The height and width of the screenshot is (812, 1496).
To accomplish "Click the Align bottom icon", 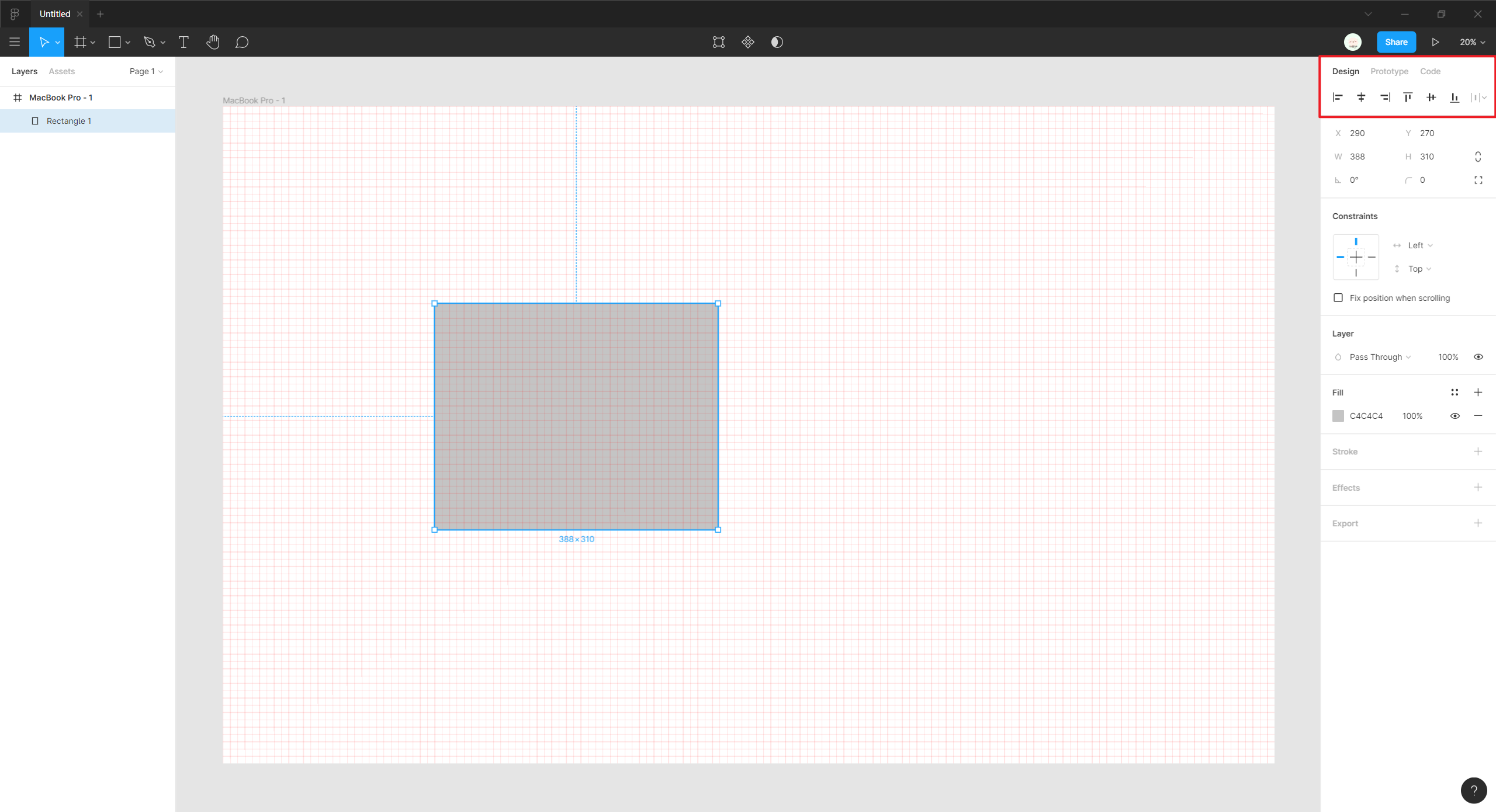I will [1455, 98].
